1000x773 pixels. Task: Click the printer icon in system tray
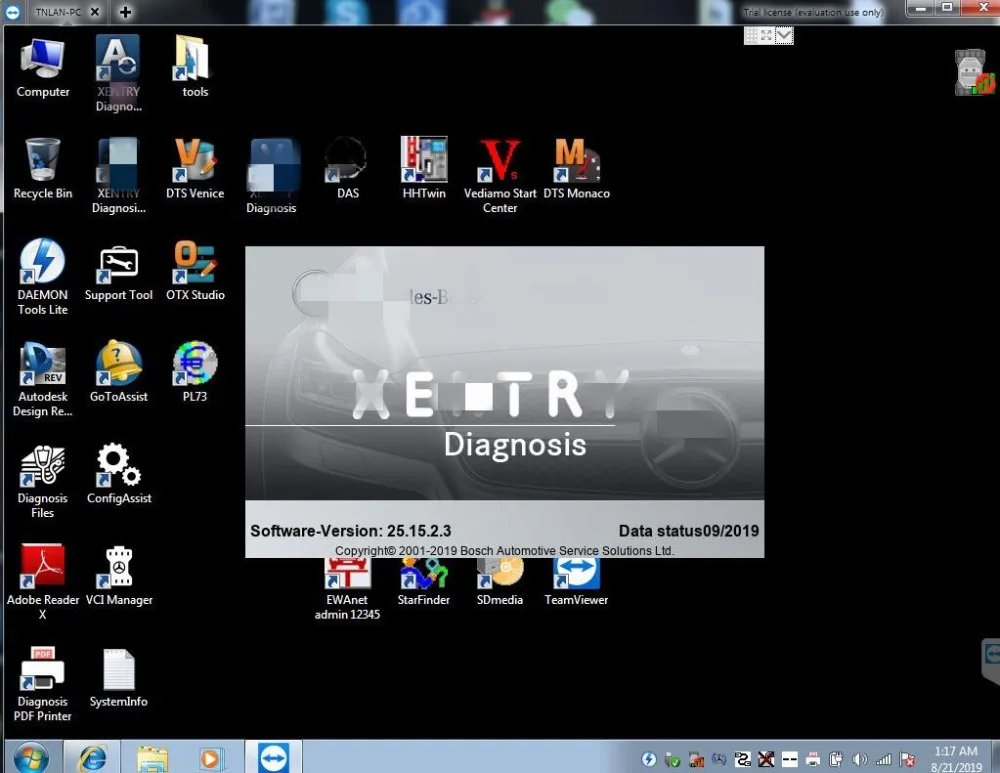point(812,759)
